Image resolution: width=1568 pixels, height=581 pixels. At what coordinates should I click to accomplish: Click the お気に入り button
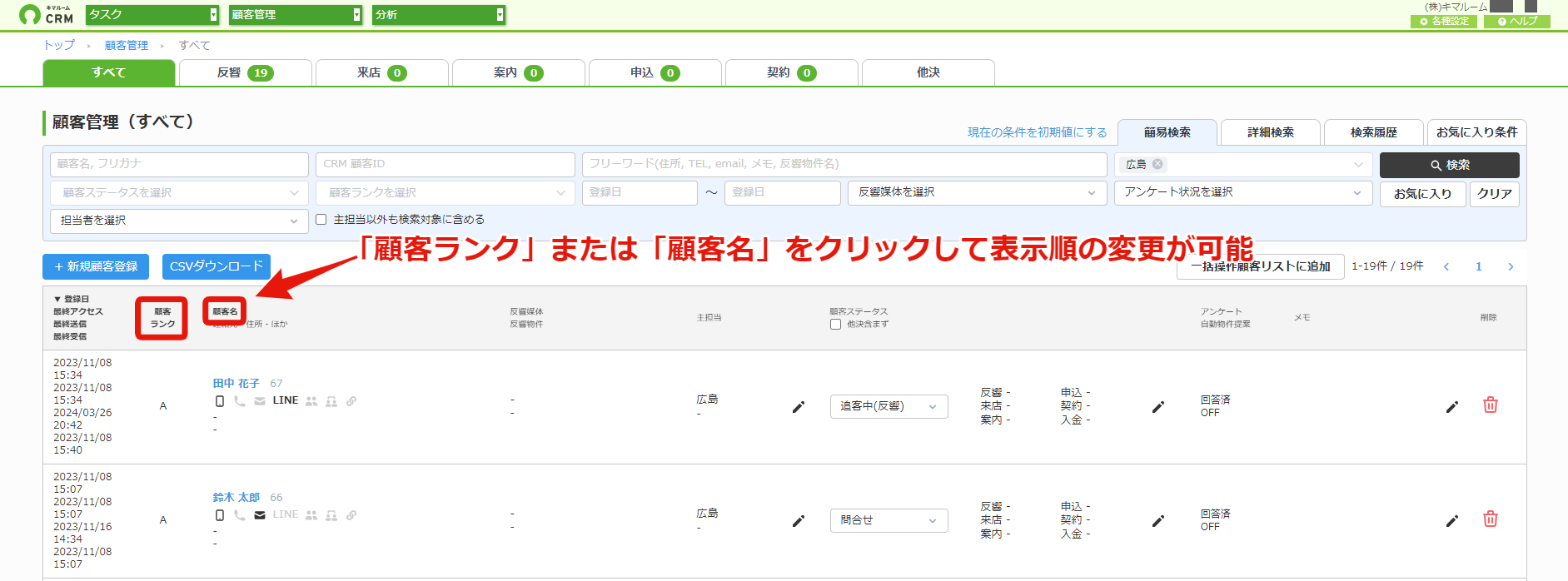pyautogui.click(x=1423, y=194)
